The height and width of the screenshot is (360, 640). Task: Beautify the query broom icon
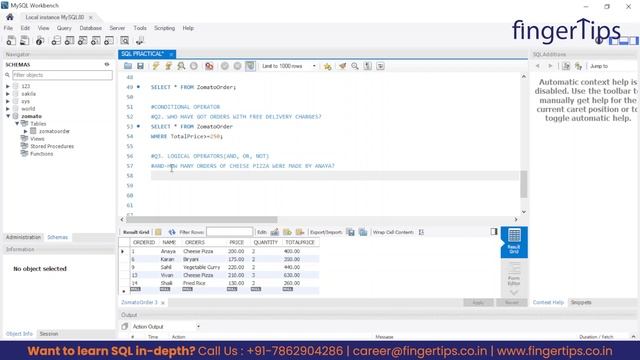342,66
